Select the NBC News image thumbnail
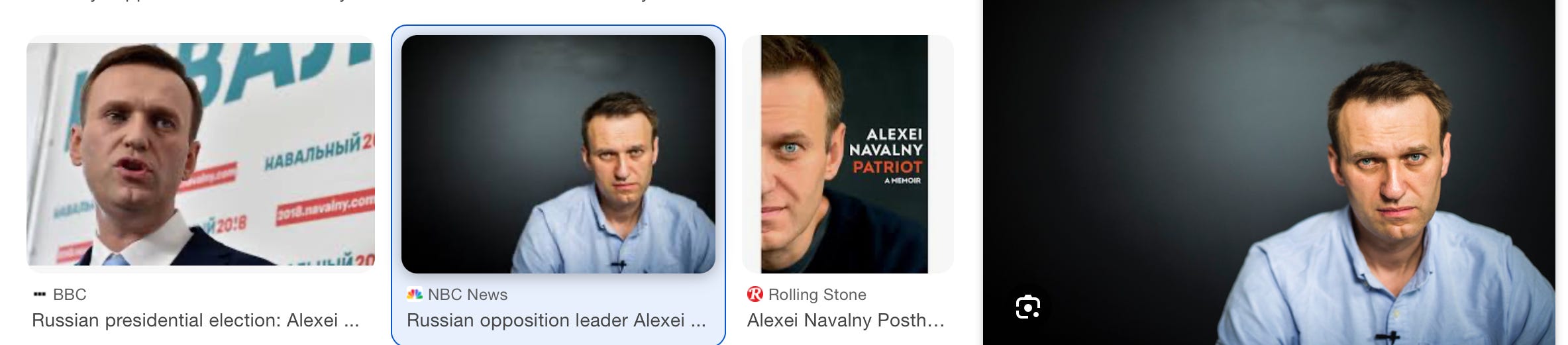The image size is (1568, 345). [558, 154]
